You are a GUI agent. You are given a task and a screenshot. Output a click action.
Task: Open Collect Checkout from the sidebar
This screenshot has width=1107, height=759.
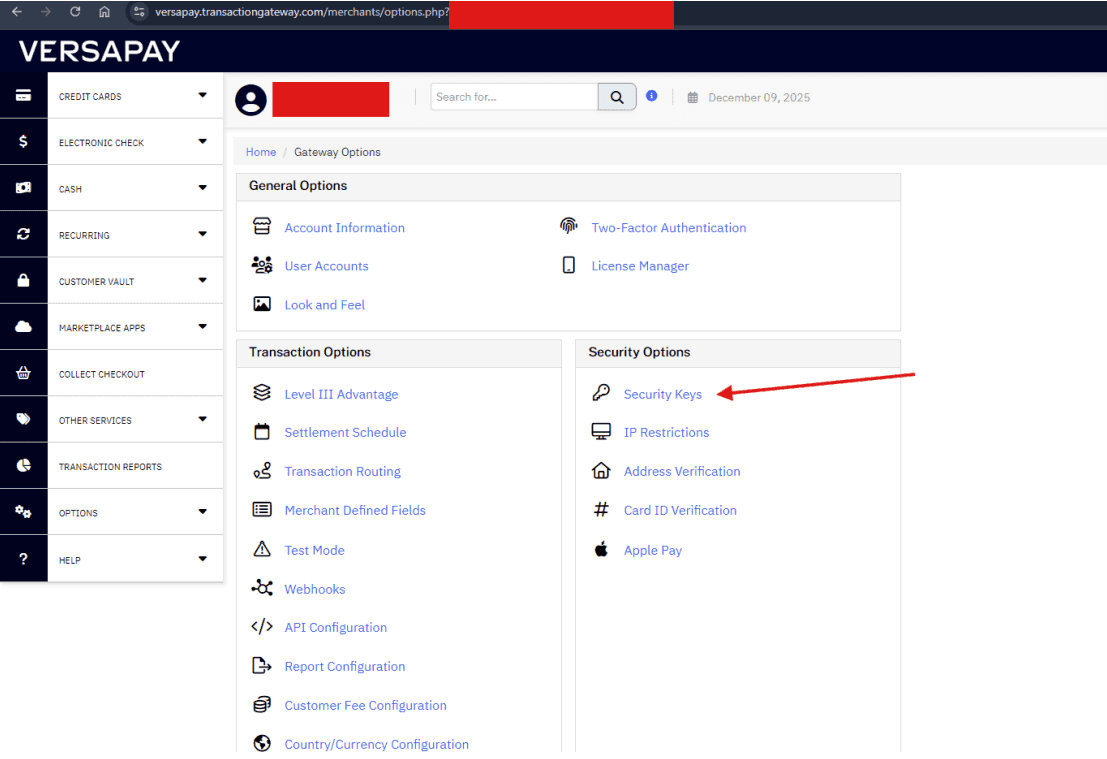click(102, 374)
